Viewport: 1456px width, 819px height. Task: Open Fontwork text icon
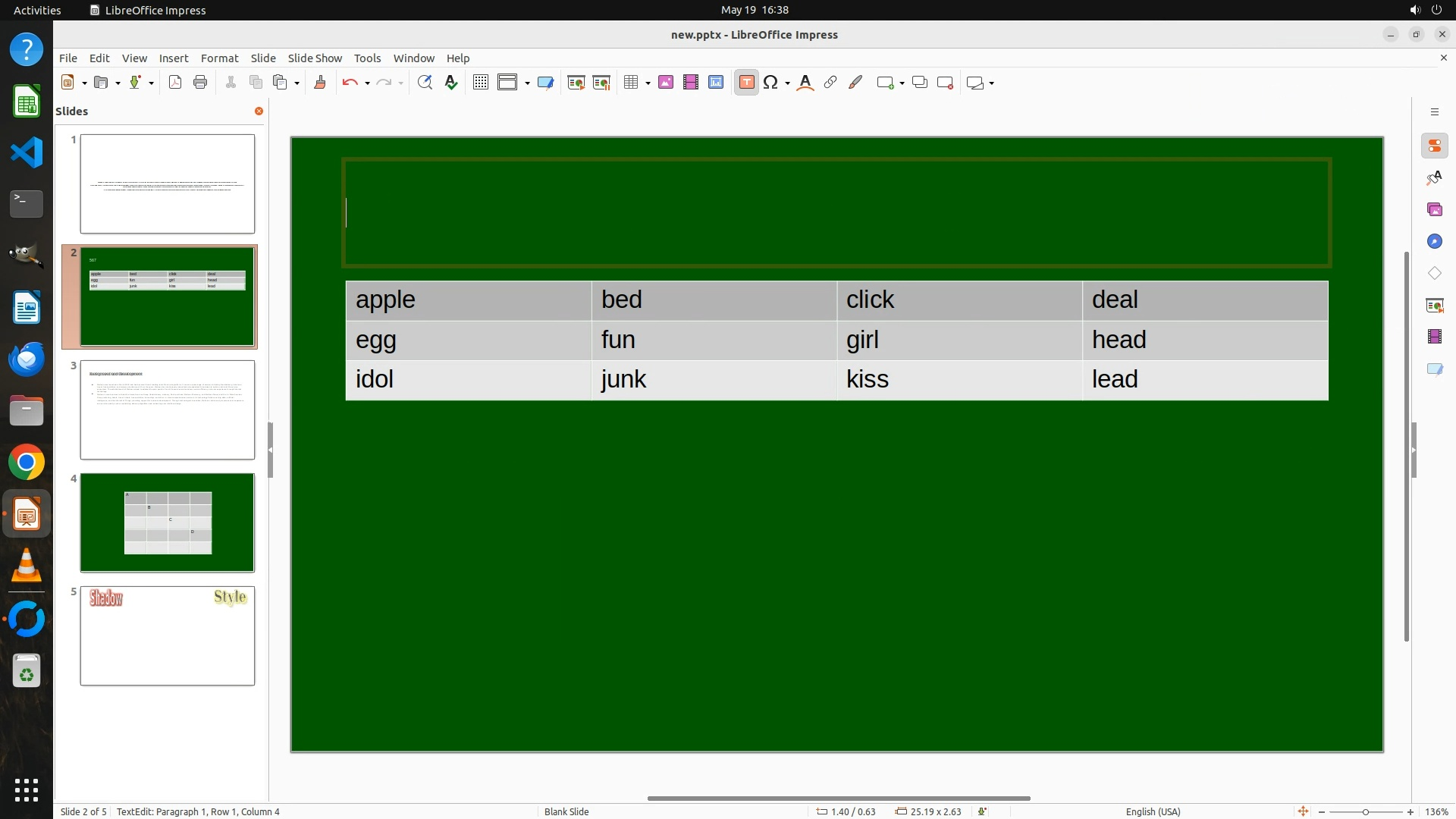click(805, 83)
